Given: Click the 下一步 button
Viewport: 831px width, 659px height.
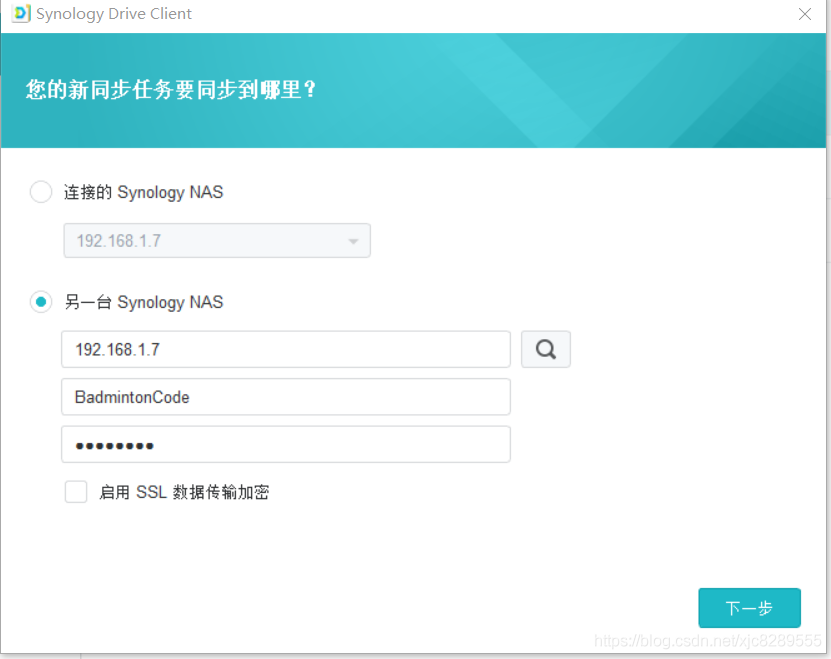Looking at the screenshot, I should (749, 608).
